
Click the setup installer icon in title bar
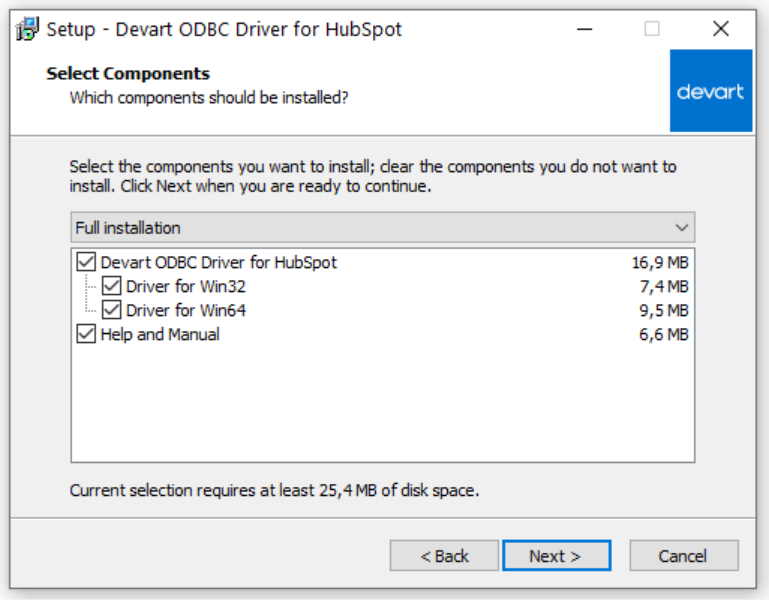click(x=28, y=29)
